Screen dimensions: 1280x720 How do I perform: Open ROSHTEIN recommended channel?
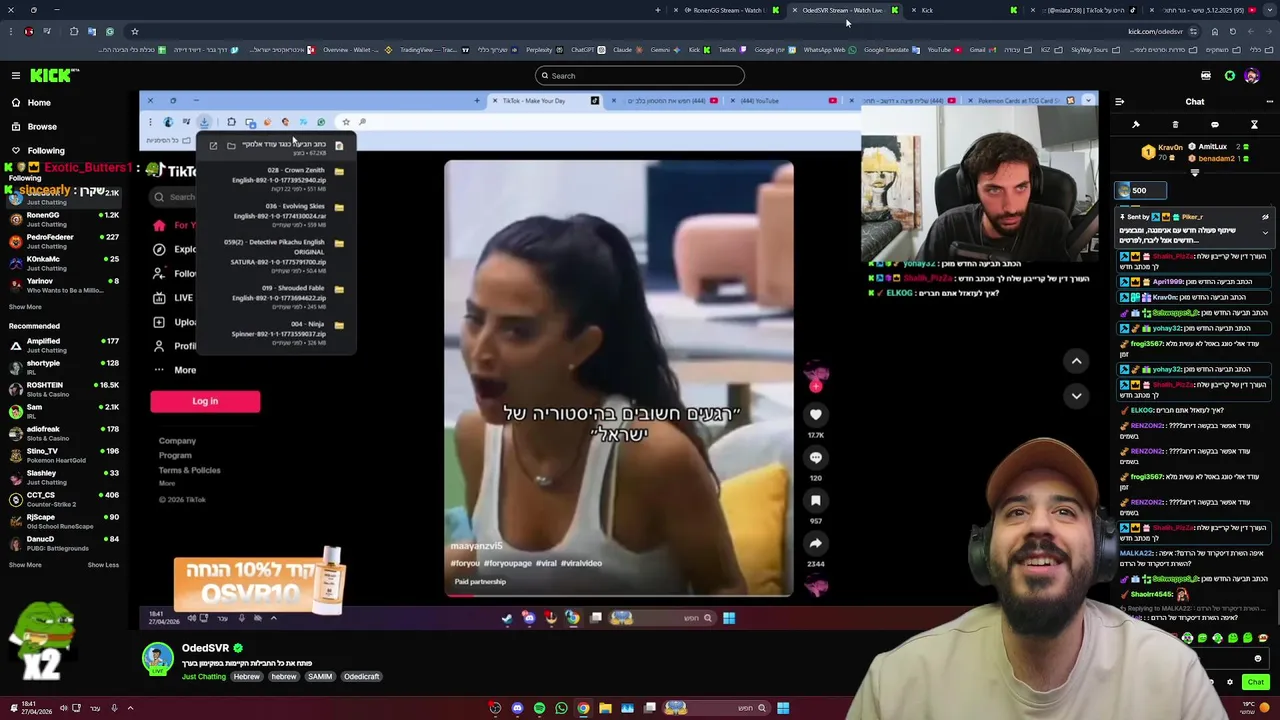click(65, 389)
